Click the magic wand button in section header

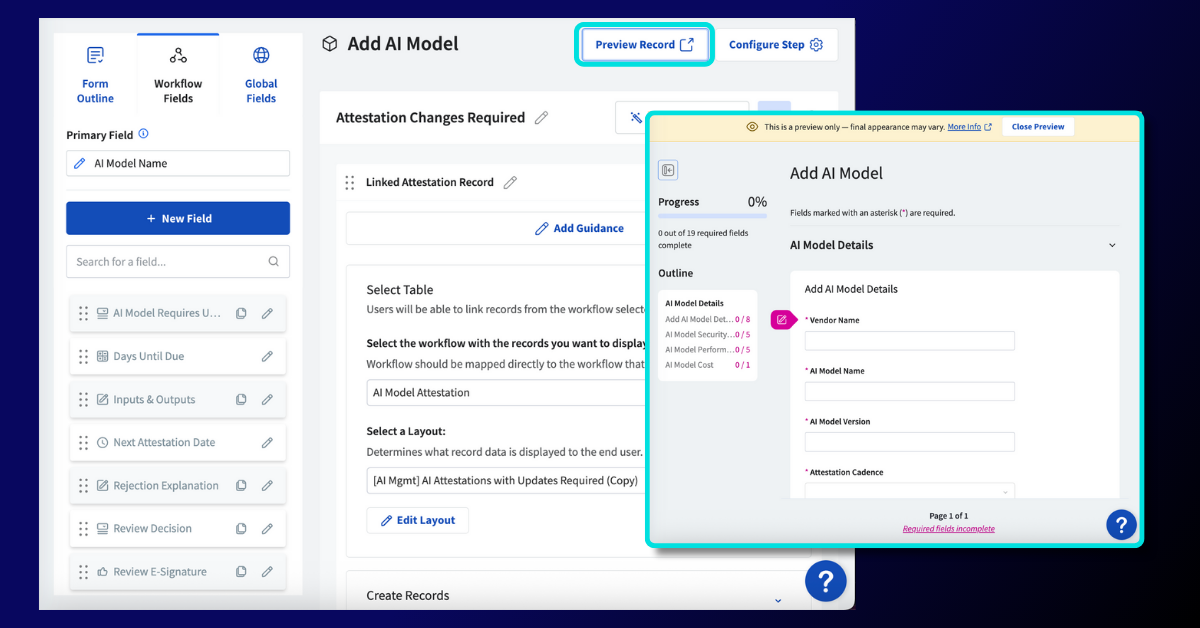pos(635,118)
